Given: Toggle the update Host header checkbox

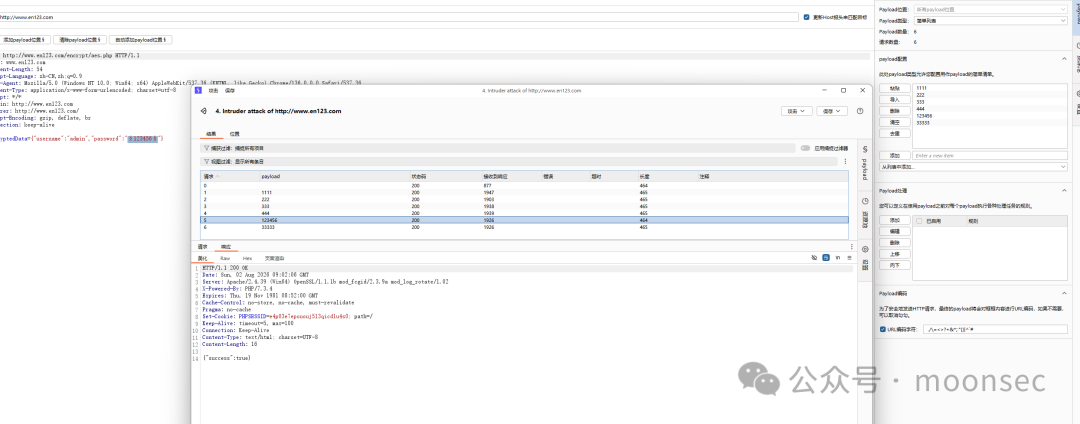Looking at the screenshot, I should pos(807,17).
